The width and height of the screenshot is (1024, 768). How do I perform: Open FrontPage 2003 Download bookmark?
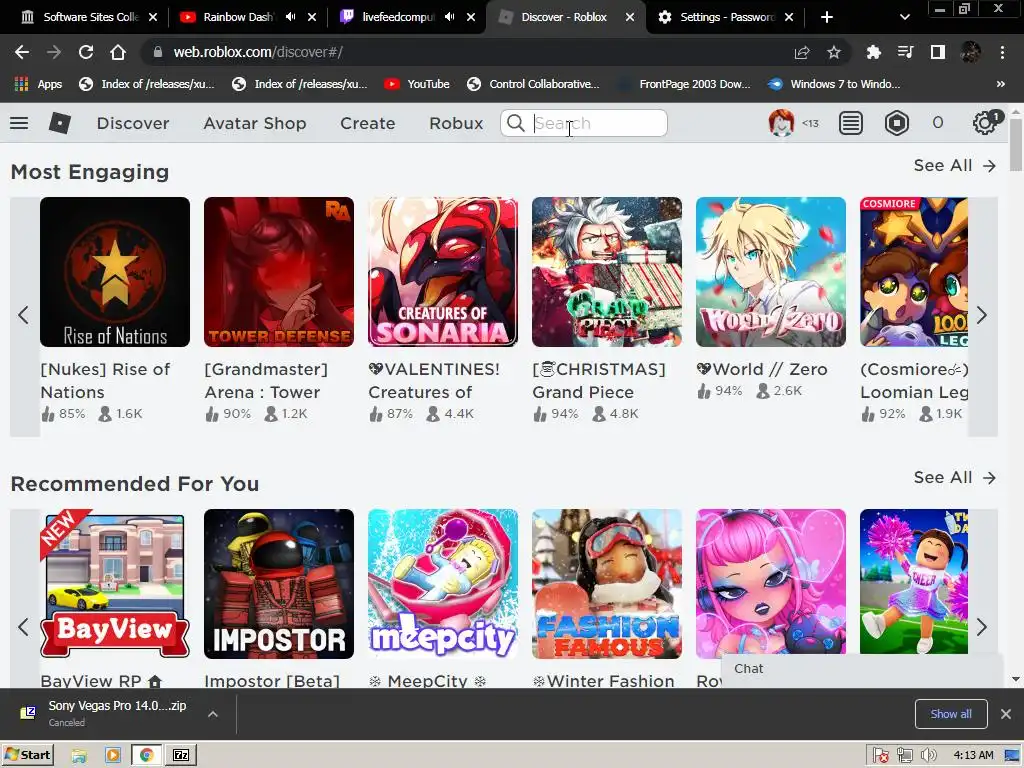click(685, 84)
